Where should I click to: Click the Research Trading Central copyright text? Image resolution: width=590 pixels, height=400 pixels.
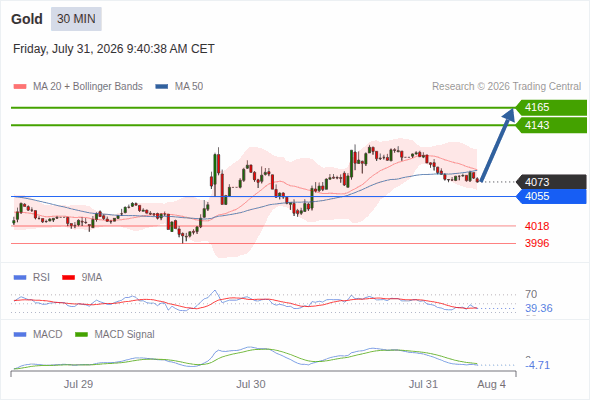(x=506, y=87)
